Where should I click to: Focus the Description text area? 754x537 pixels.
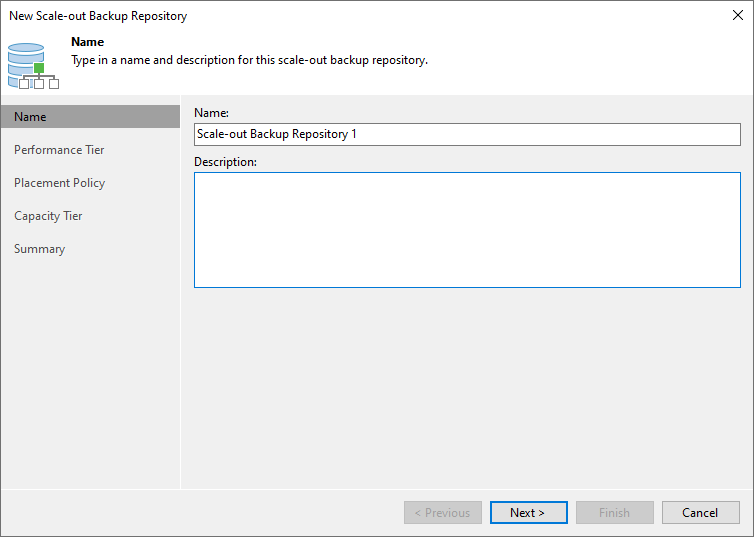466,229
